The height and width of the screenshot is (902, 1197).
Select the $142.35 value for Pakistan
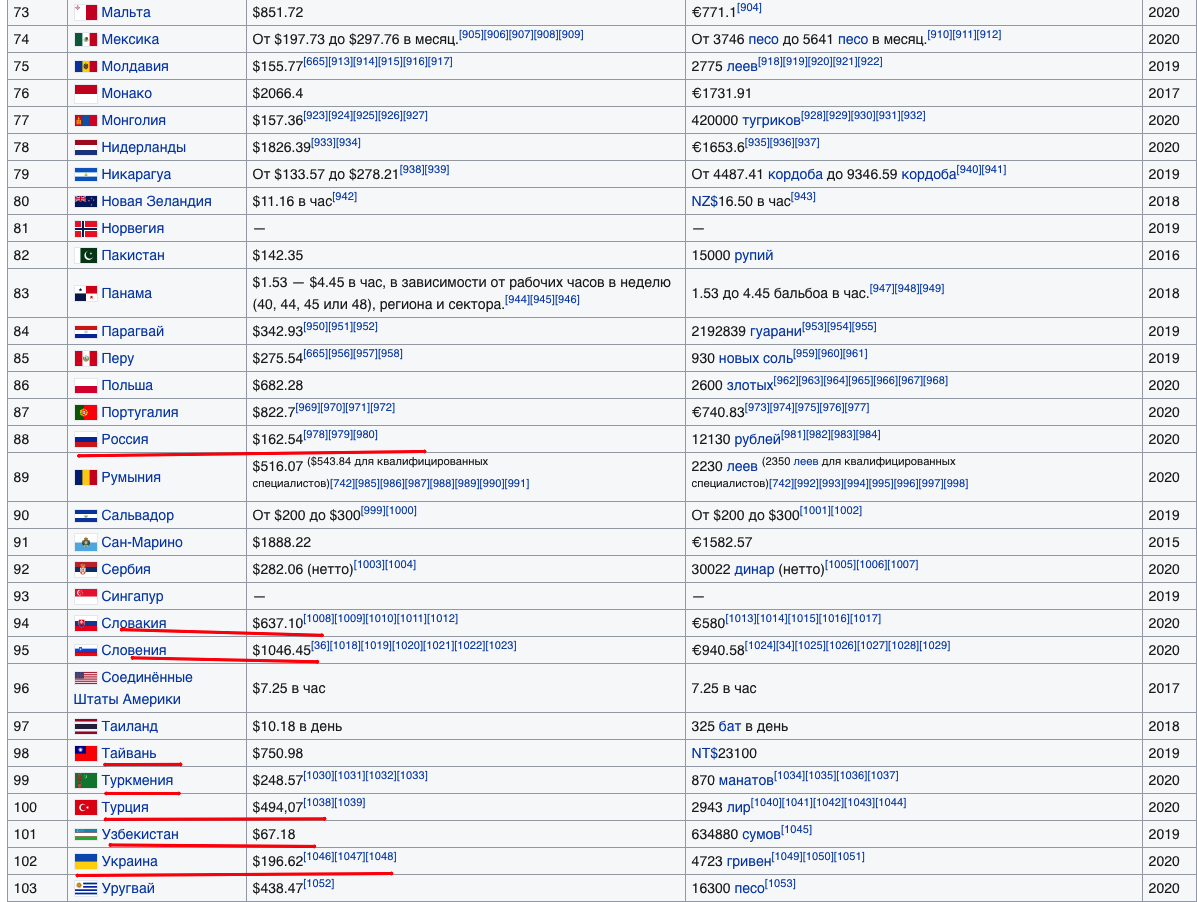278,256
